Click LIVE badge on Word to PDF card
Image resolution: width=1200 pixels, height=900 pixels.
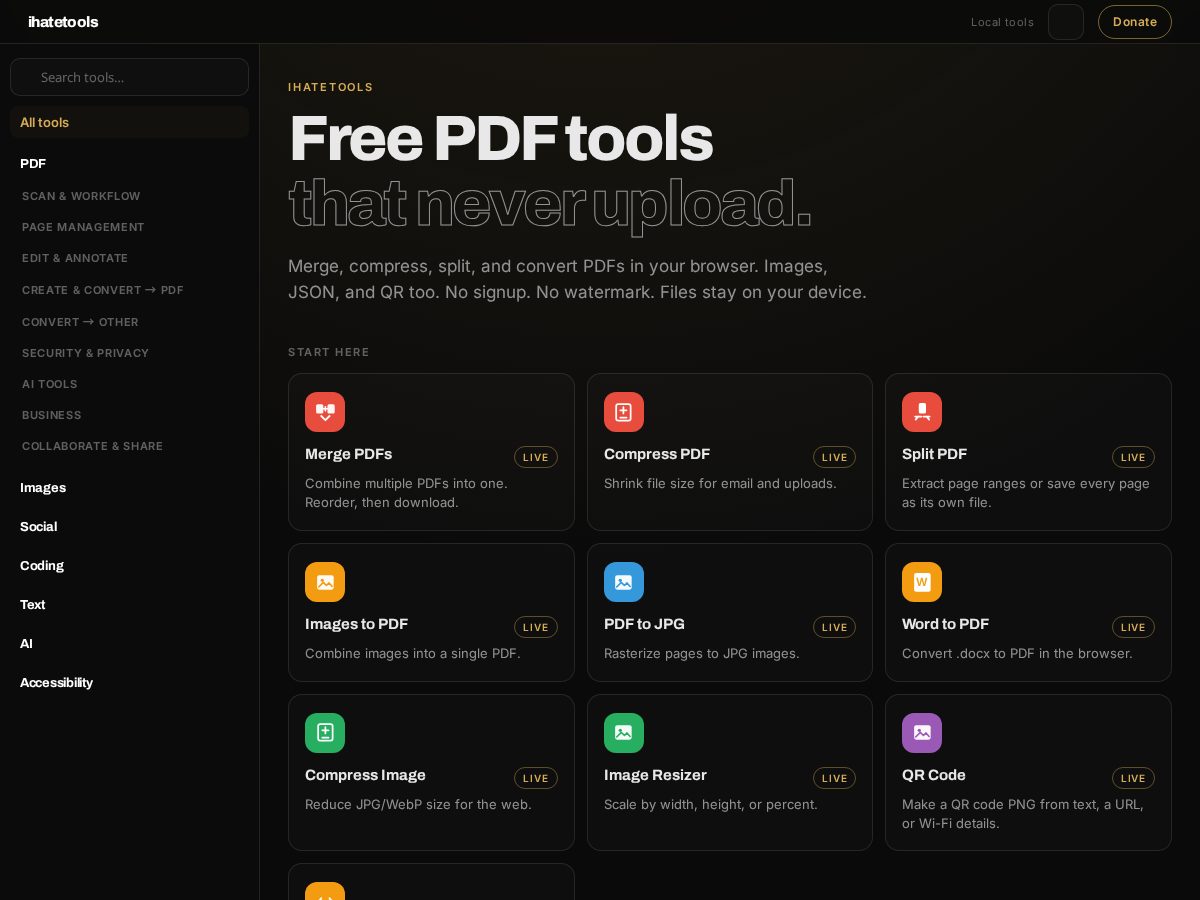coord(1133,627)
